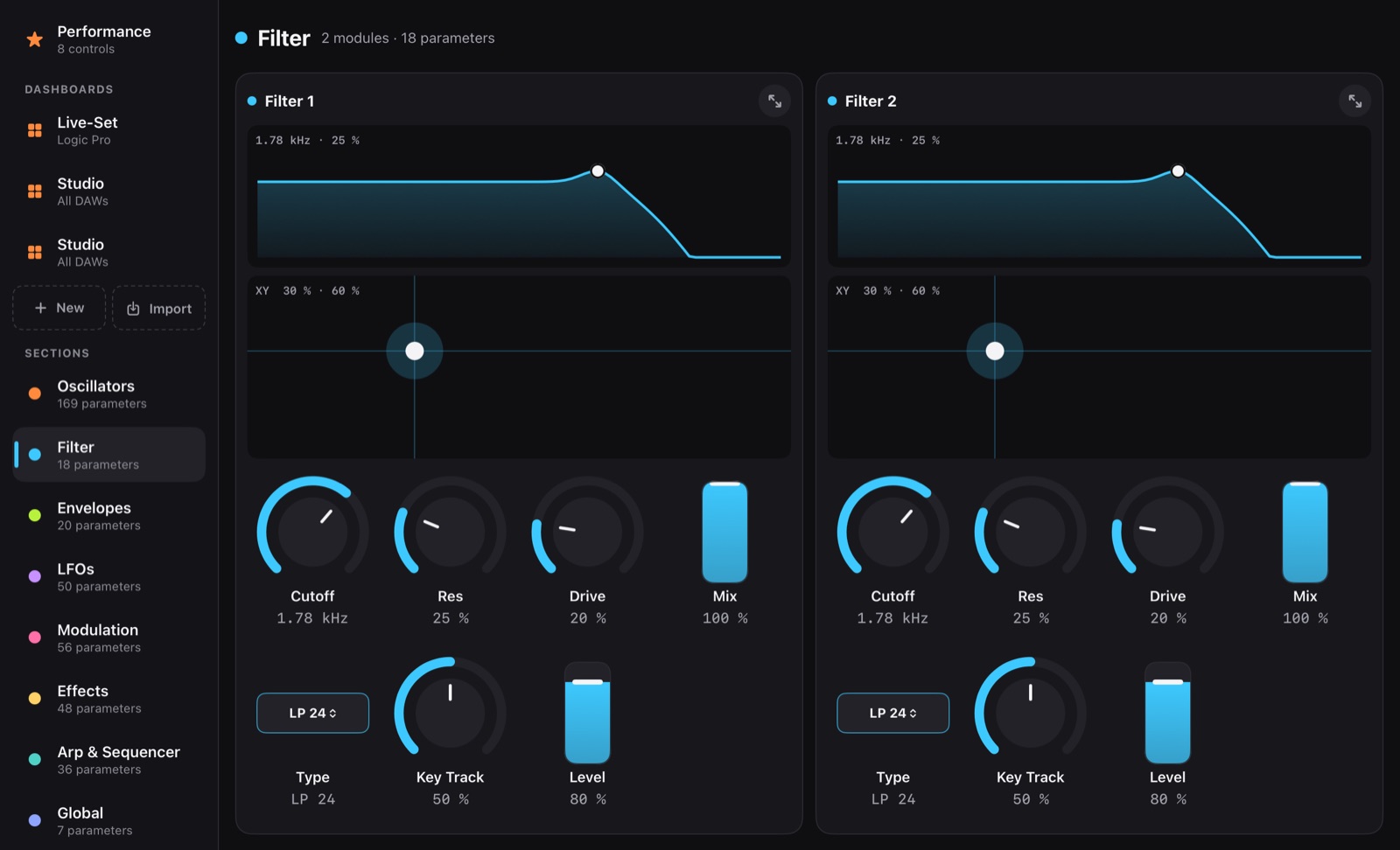Click the Filter 2 Cutoff knob
Viewport: 1400px width, 850px height.
click(x=892, y=532)
